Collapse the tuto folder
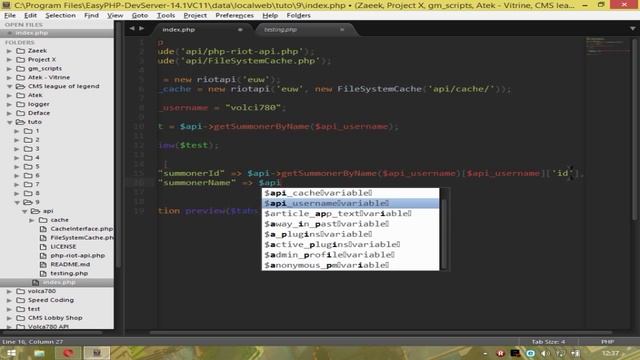Screen dimensions: 640x360 9,122
